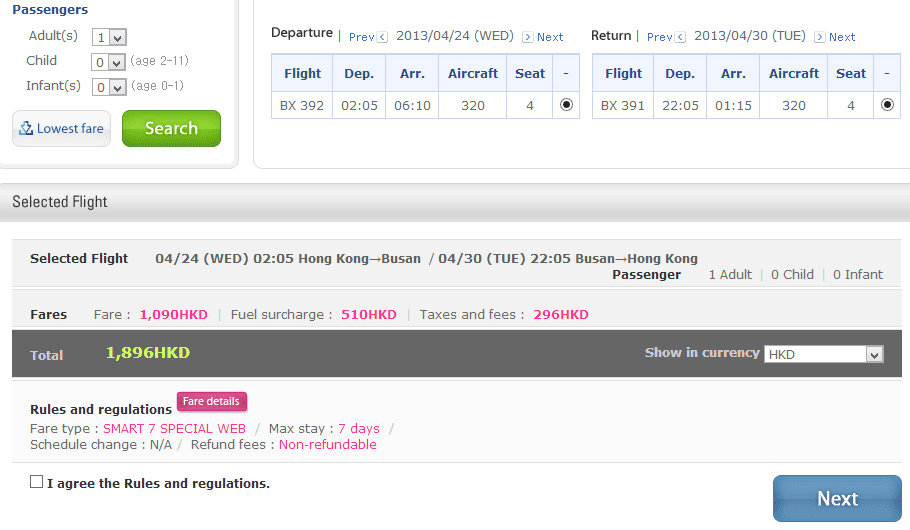Check I agree the Rules and regulations

pyautogui.click(x=37, y=482)
